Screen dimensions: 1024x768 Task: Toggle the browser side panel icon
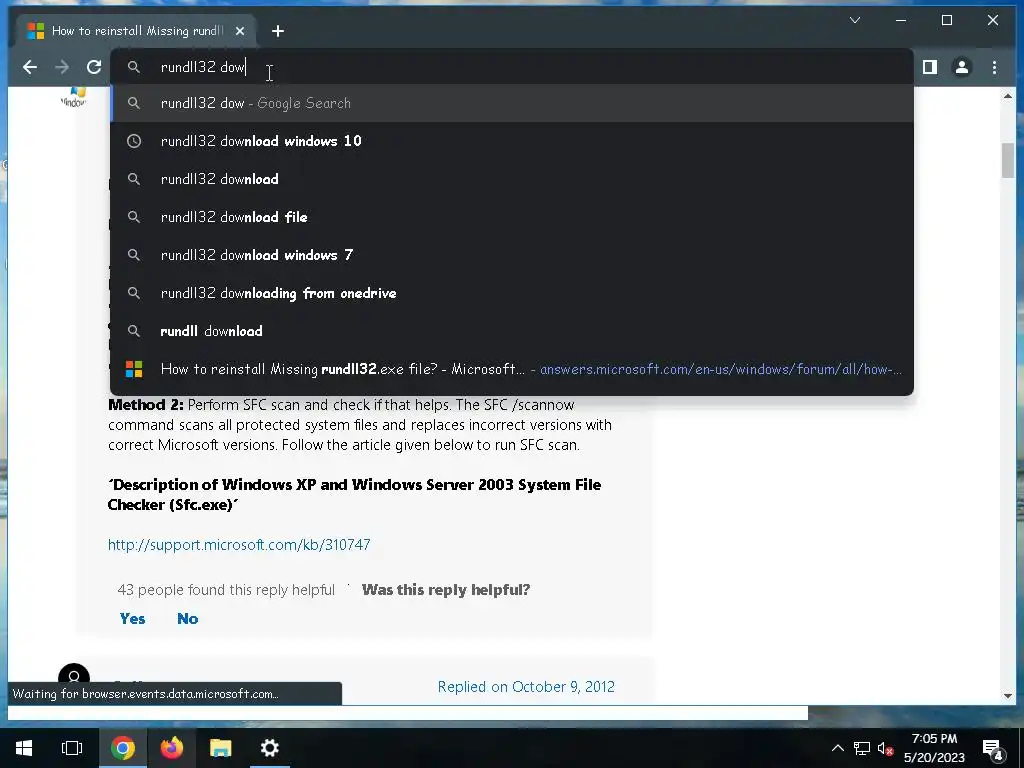(x=929, y=67)
